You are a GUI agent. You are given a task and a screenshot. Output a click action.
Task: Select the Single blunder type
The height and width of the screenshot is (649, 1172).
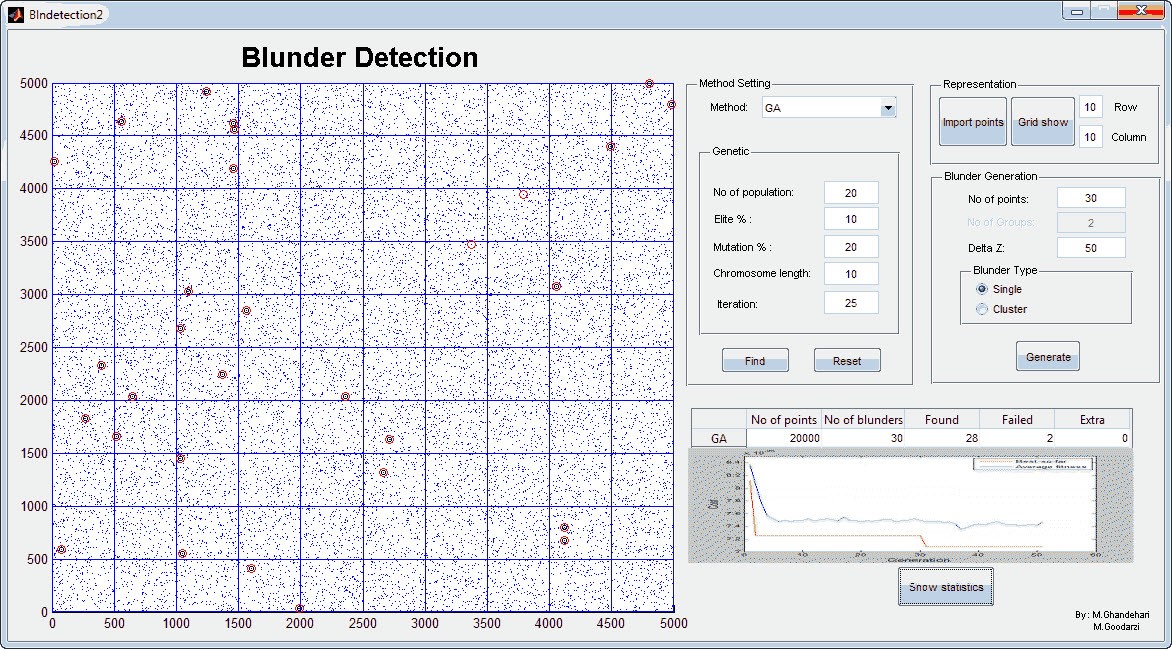tap(983, 289)
